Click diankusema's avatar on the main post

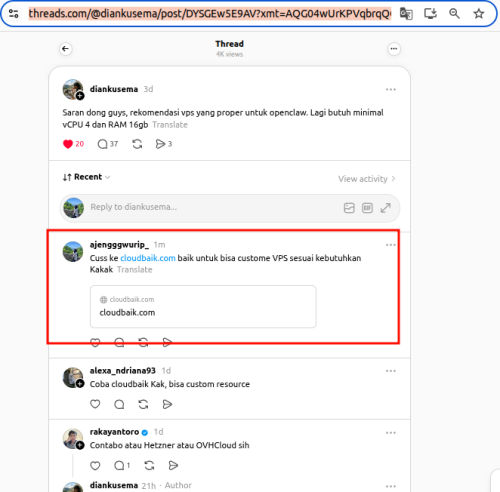click(x=73, y=89)
